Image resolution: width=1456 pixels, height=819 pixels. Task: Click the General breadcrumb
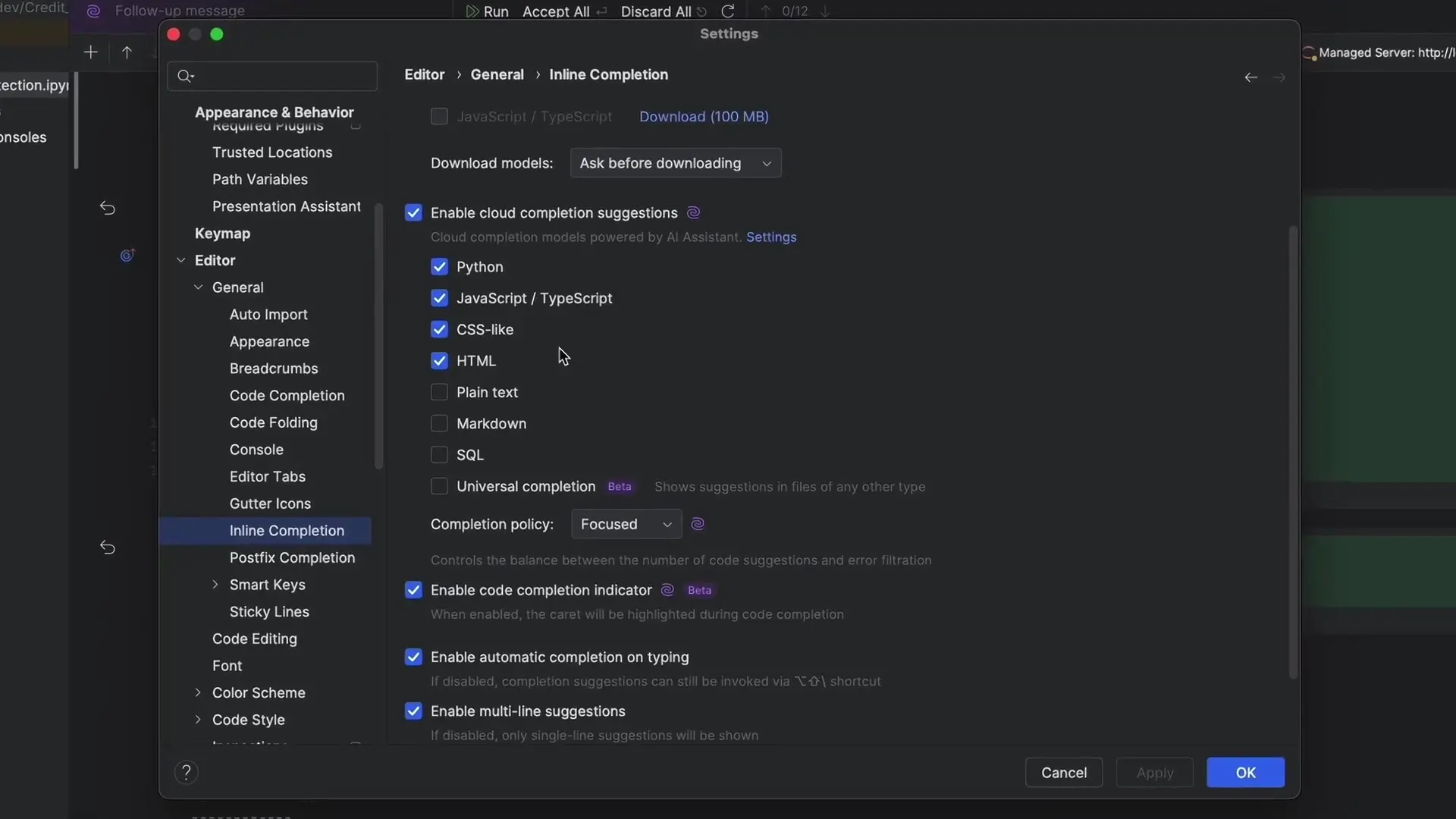[x=497, y=74]
